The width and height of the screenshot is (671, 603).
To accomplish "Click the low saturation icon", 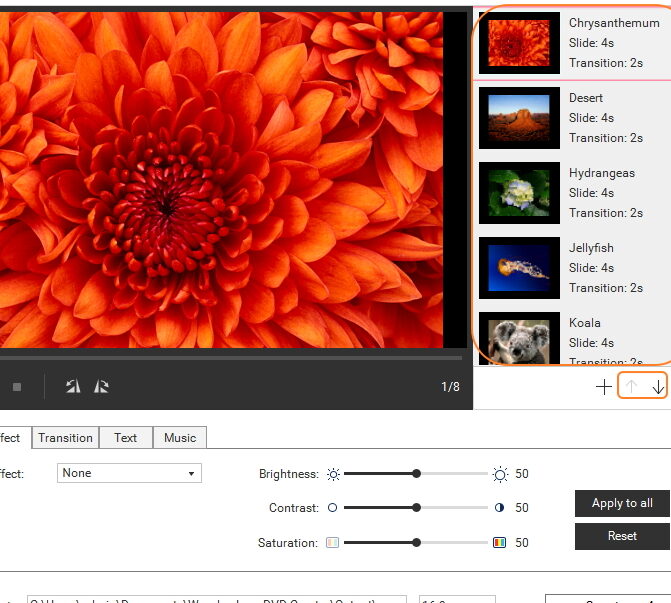I will coord(333,543).
